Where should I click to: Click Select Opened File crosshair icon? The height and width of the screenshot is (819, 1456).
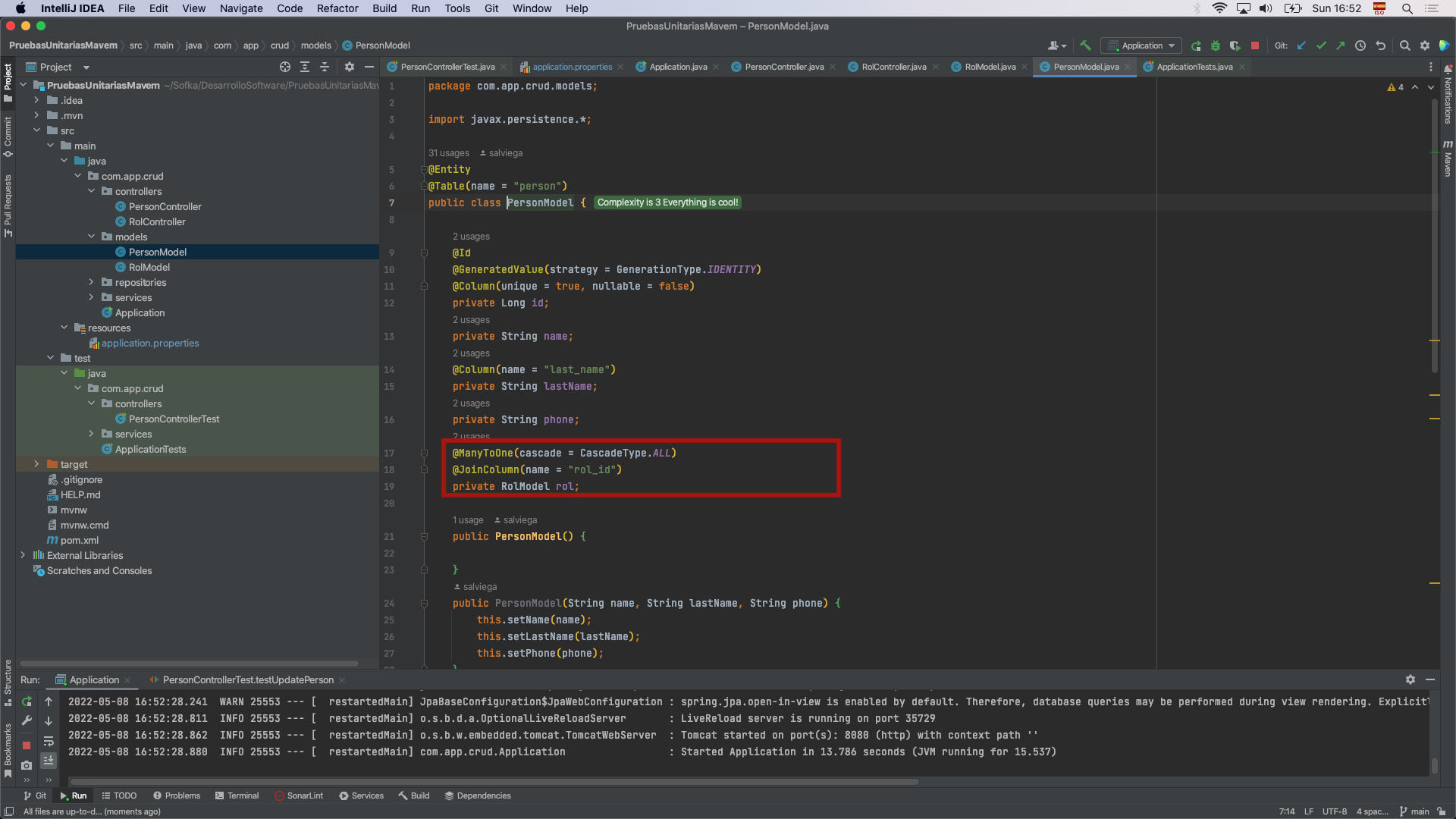pyautogui.click(x=284, y=67)
